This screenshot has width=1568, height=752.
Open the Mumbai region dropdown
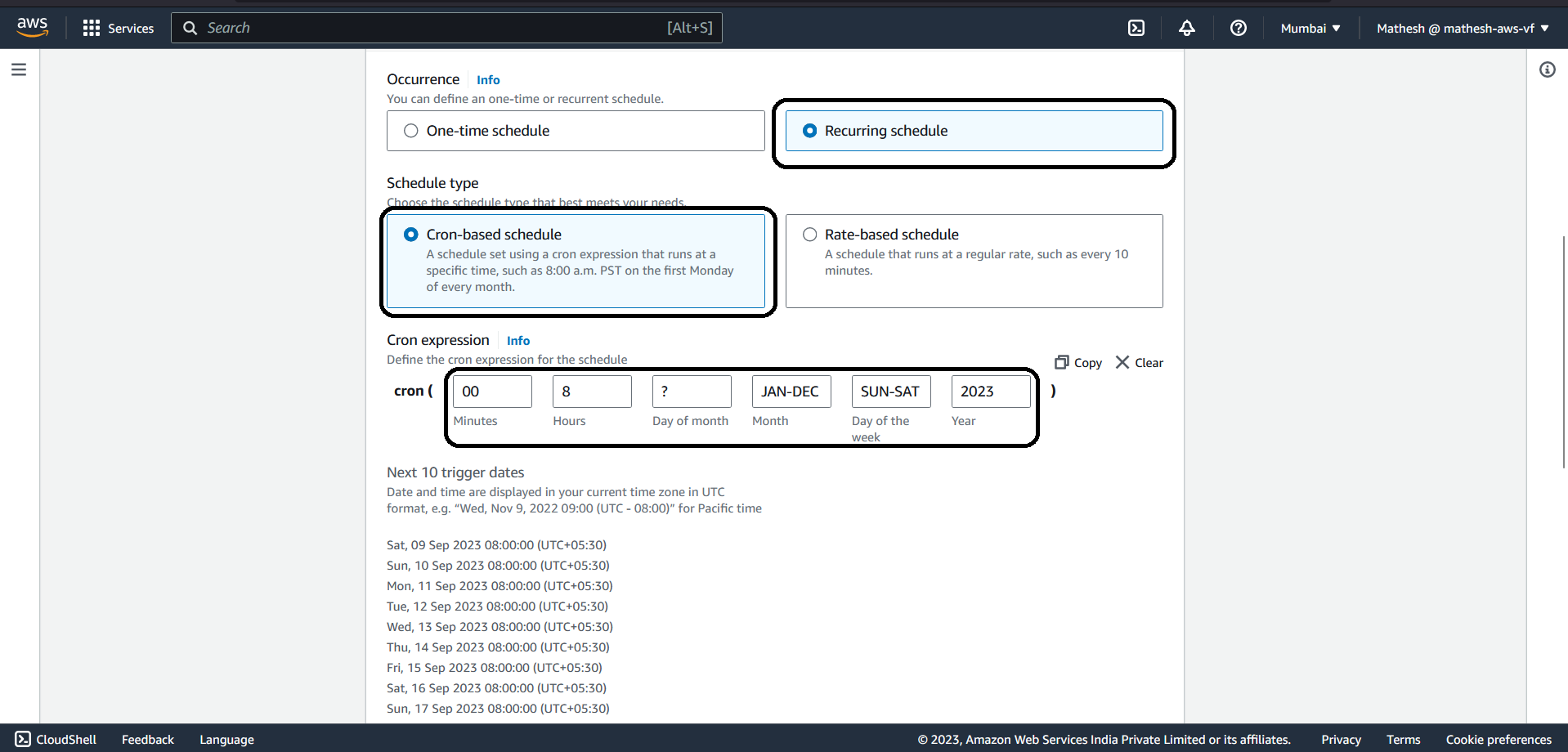point(1310,28)
